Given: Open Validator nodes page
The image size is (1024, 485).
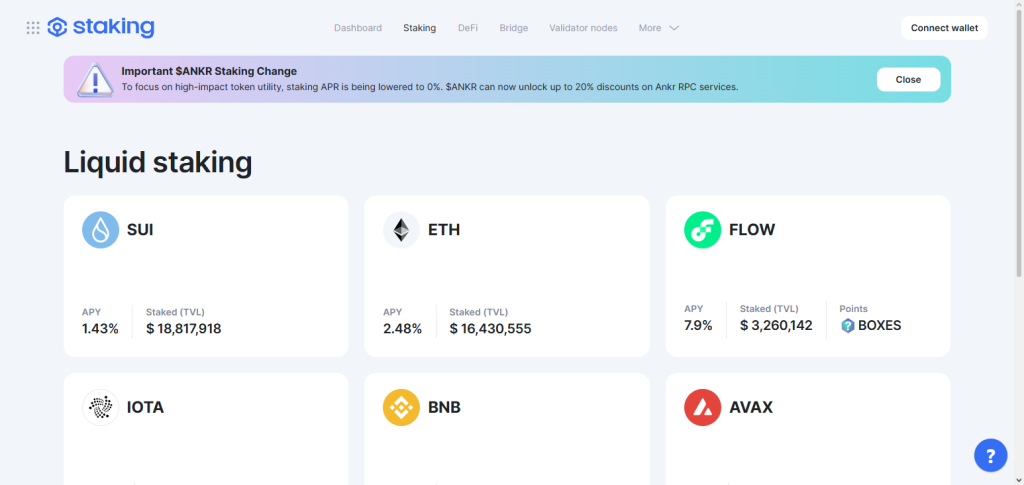Looking at the screenshot, I should (x=583, y=28).
